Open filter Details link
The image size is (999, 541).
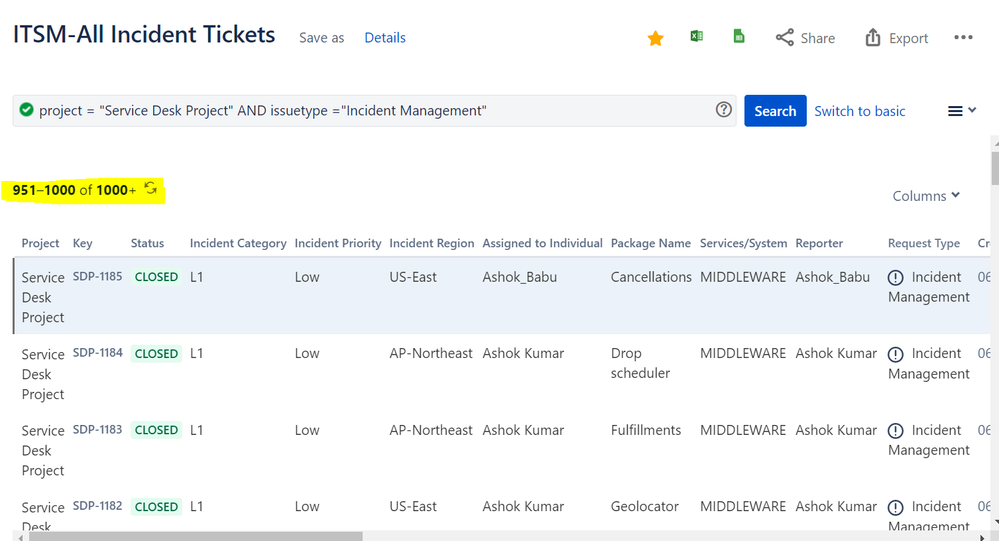385,38
